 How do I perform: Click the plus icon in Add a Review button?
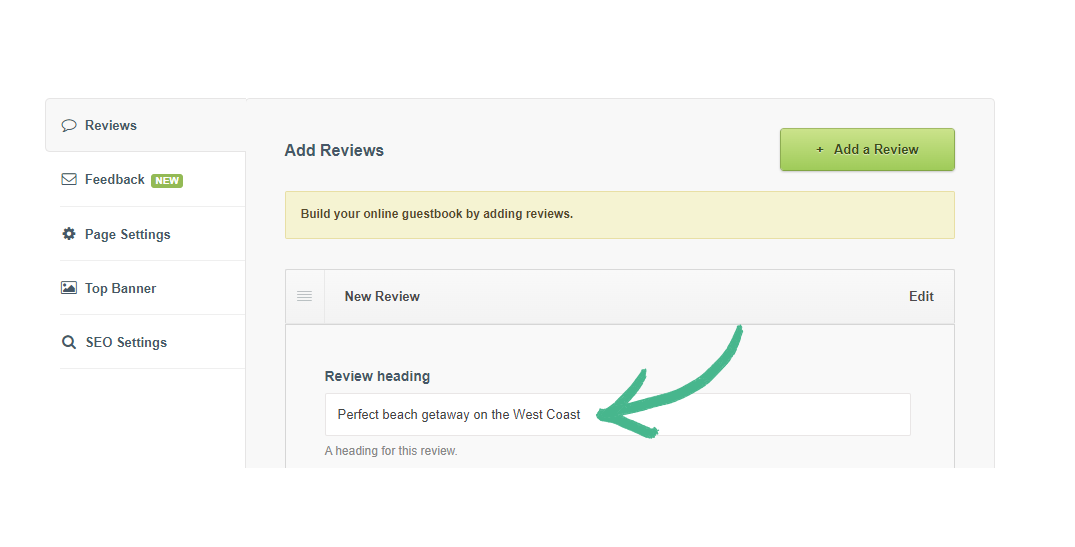[820, 150]
